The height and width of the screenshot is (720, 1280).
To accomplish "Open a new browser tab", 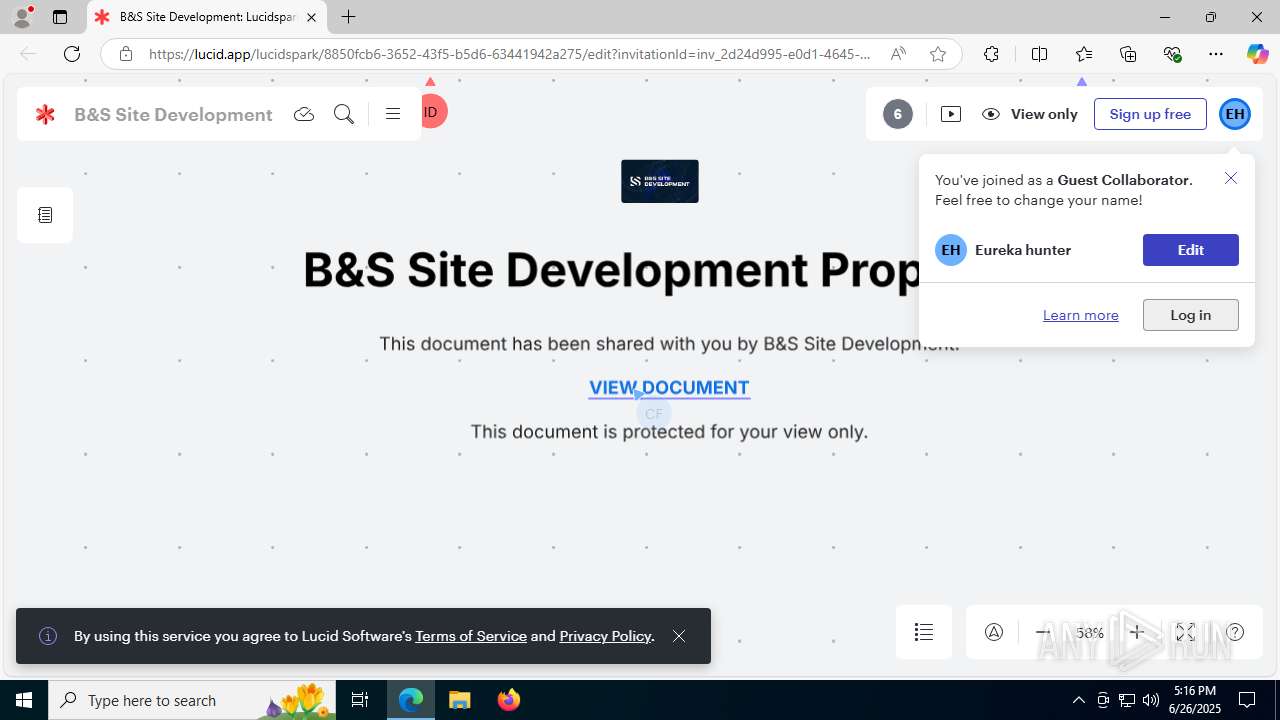I will click(348, 17).
